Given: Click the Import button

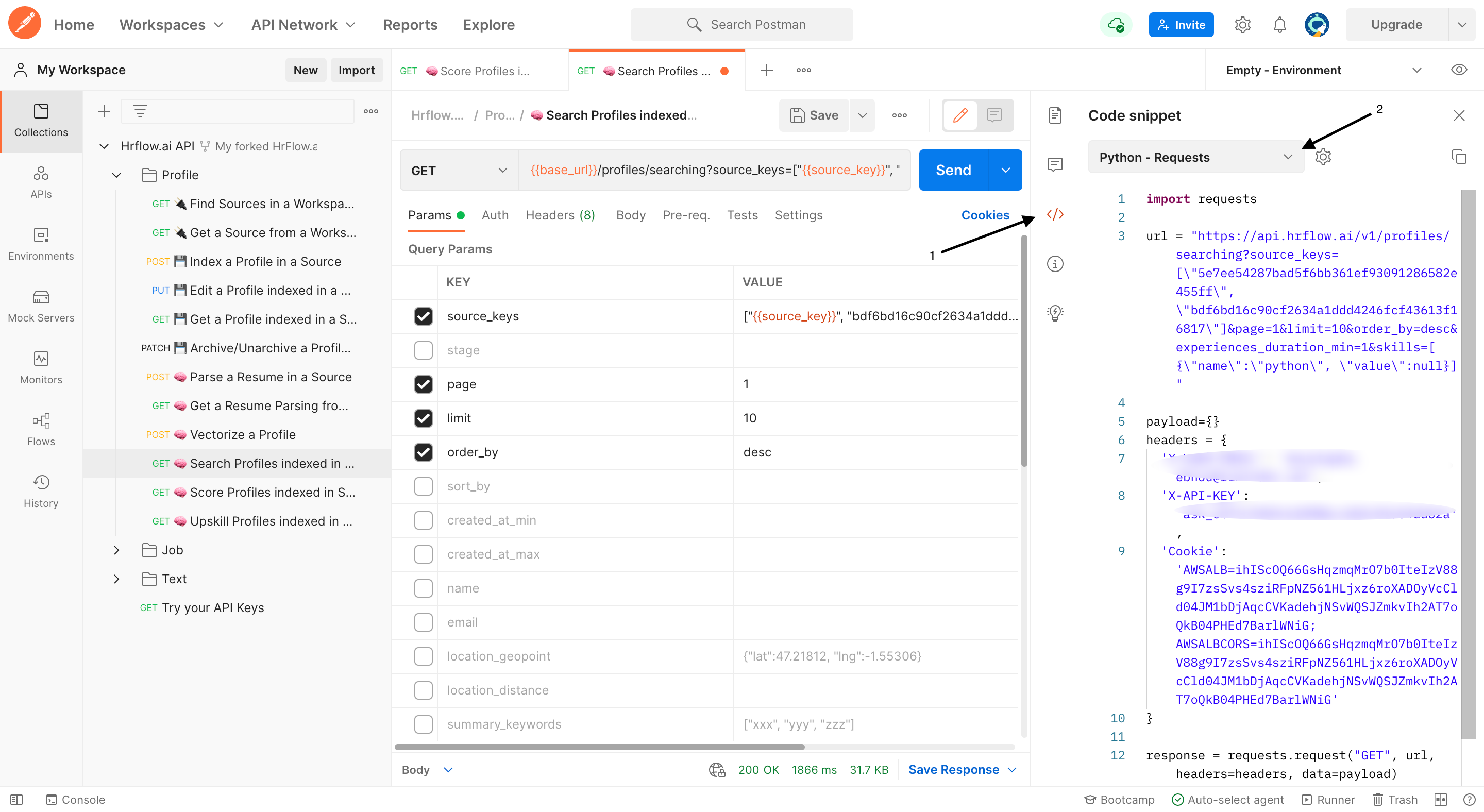Looking at the screenshot, I should click(x=356, y=70).
